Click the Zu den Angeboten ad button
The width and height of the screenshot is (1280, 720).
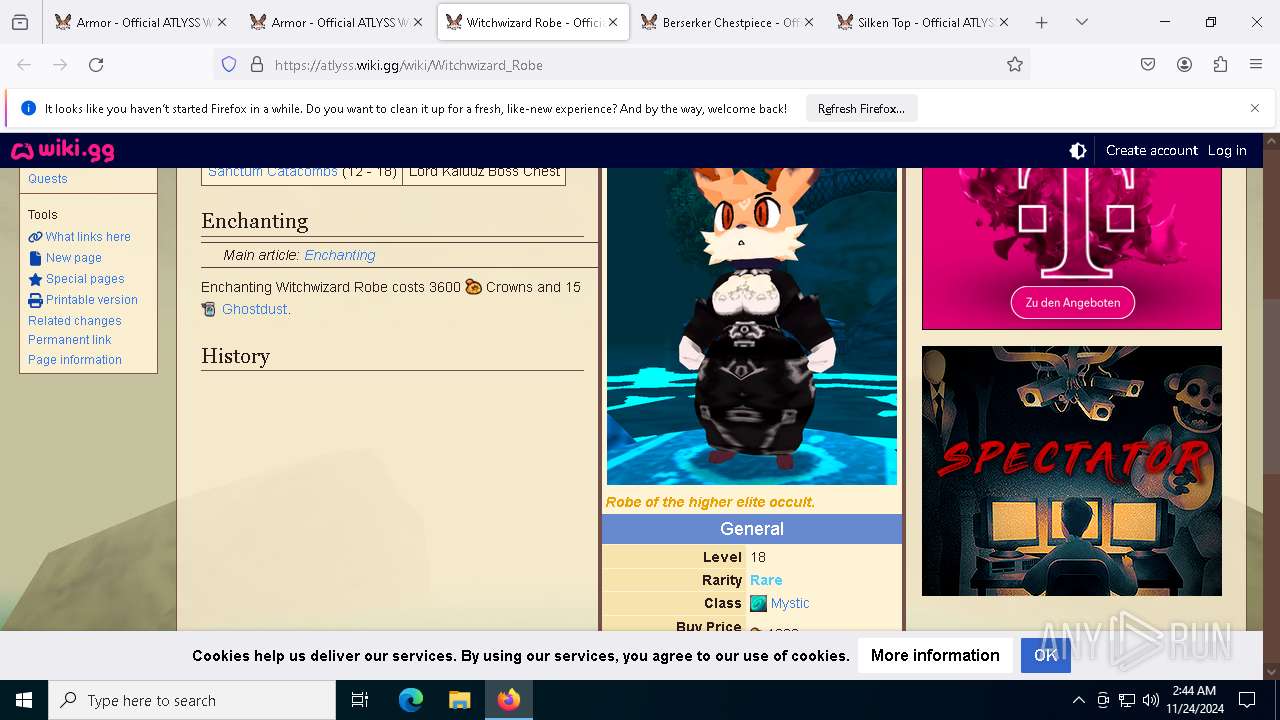pyautogui.click(x=1072, y=303)
